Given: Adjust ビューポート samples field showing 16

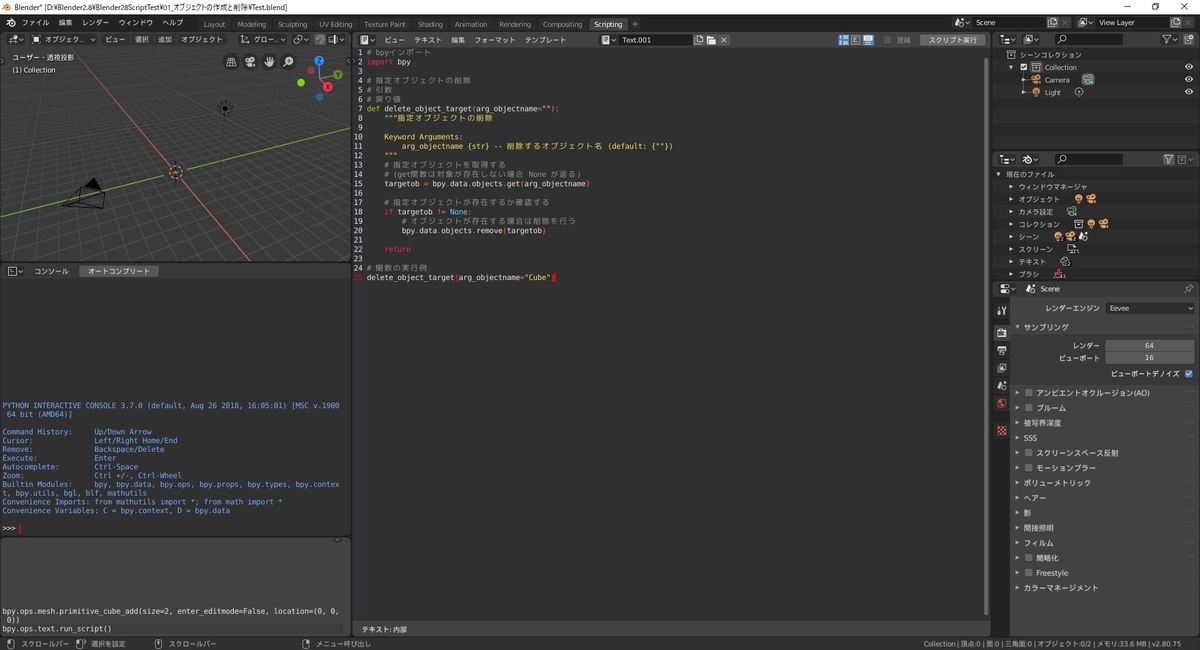Looking at the screenshot, I should click(x=1149, y=357).
